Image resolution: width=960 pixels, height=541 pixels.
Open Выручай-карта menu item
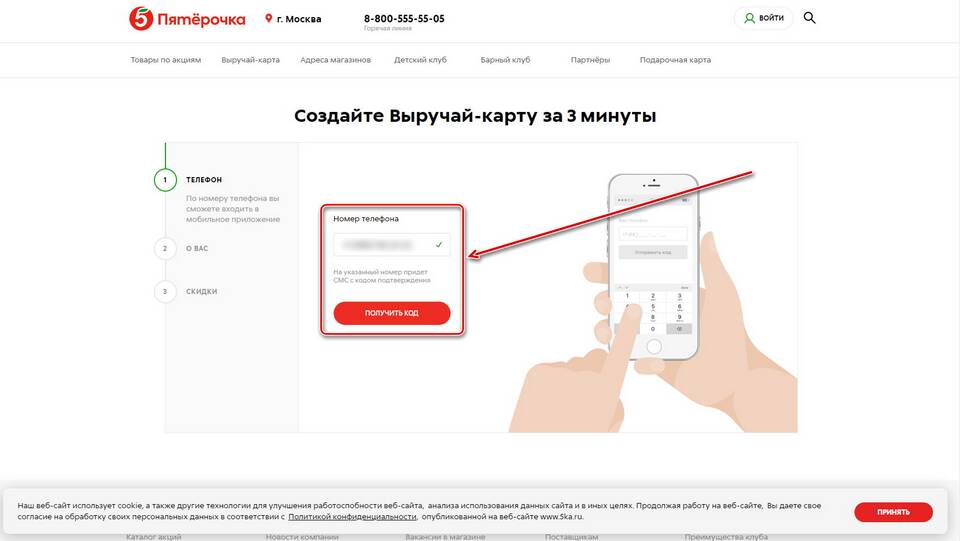point(250,60)
